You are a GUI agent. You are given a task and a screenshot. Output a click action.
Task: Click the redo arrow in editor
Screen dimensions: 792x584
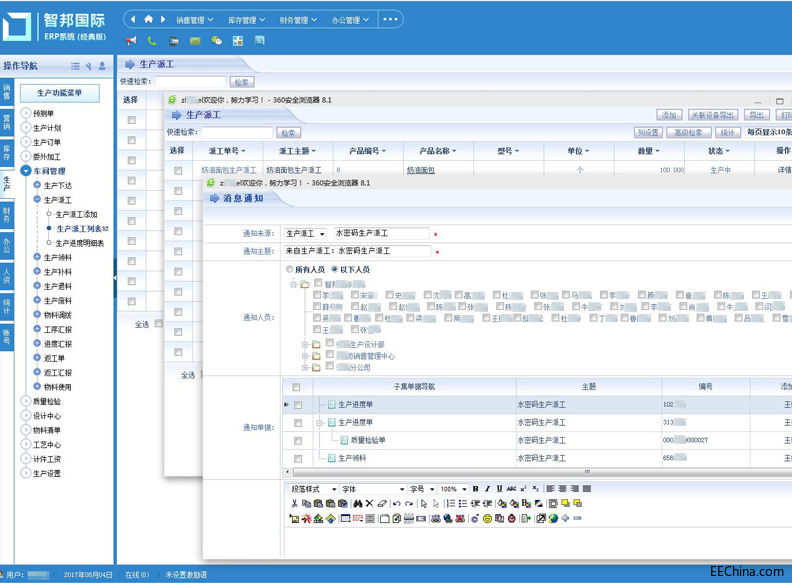point(409,503)
